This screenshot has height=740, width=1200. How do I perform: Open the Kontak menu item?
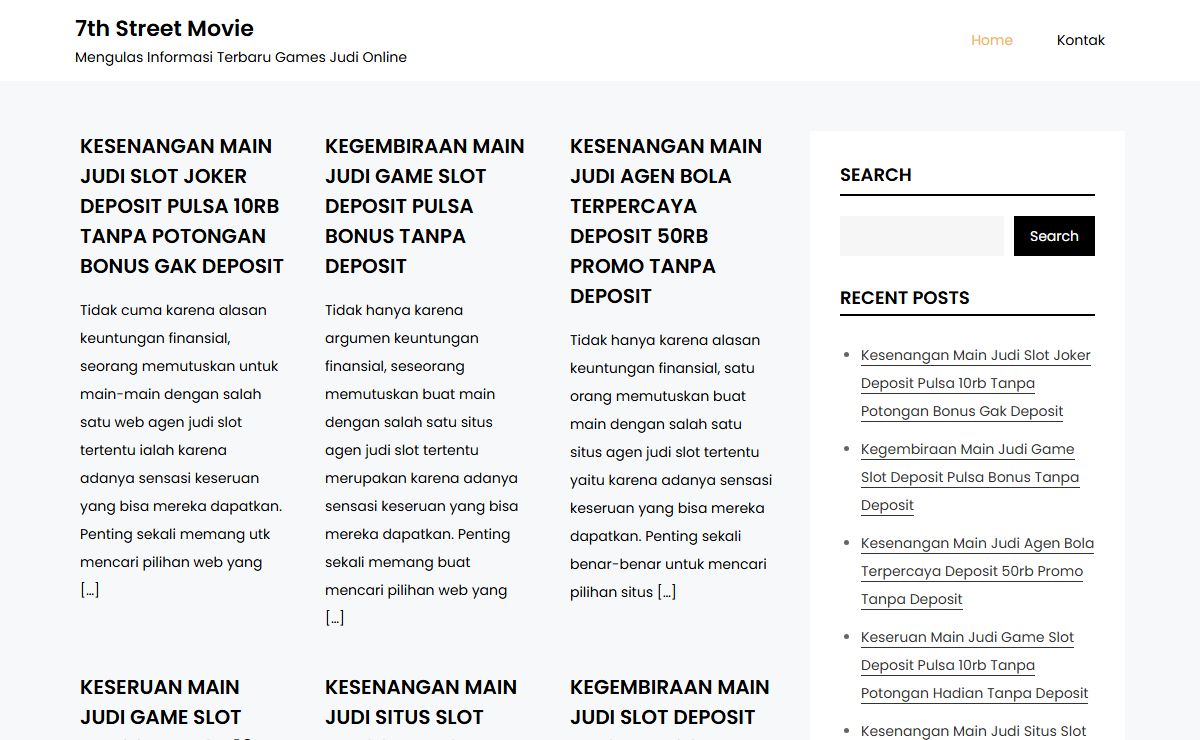[x=1081, y=40]
